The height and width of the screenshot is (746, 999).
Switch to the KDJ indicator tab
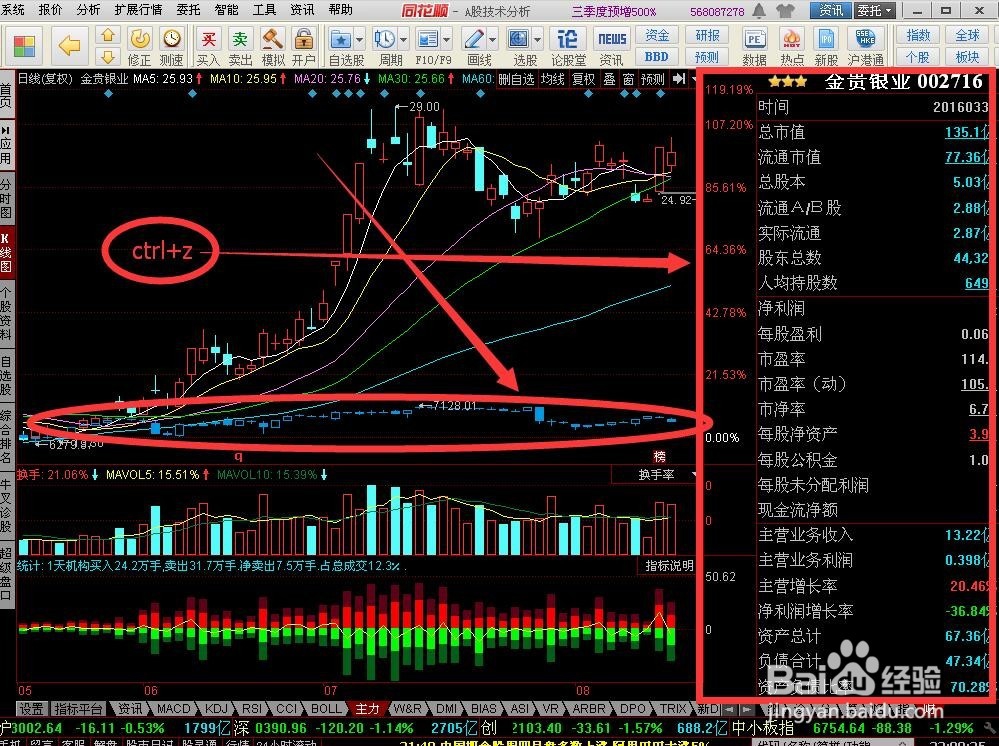(217, 708)
